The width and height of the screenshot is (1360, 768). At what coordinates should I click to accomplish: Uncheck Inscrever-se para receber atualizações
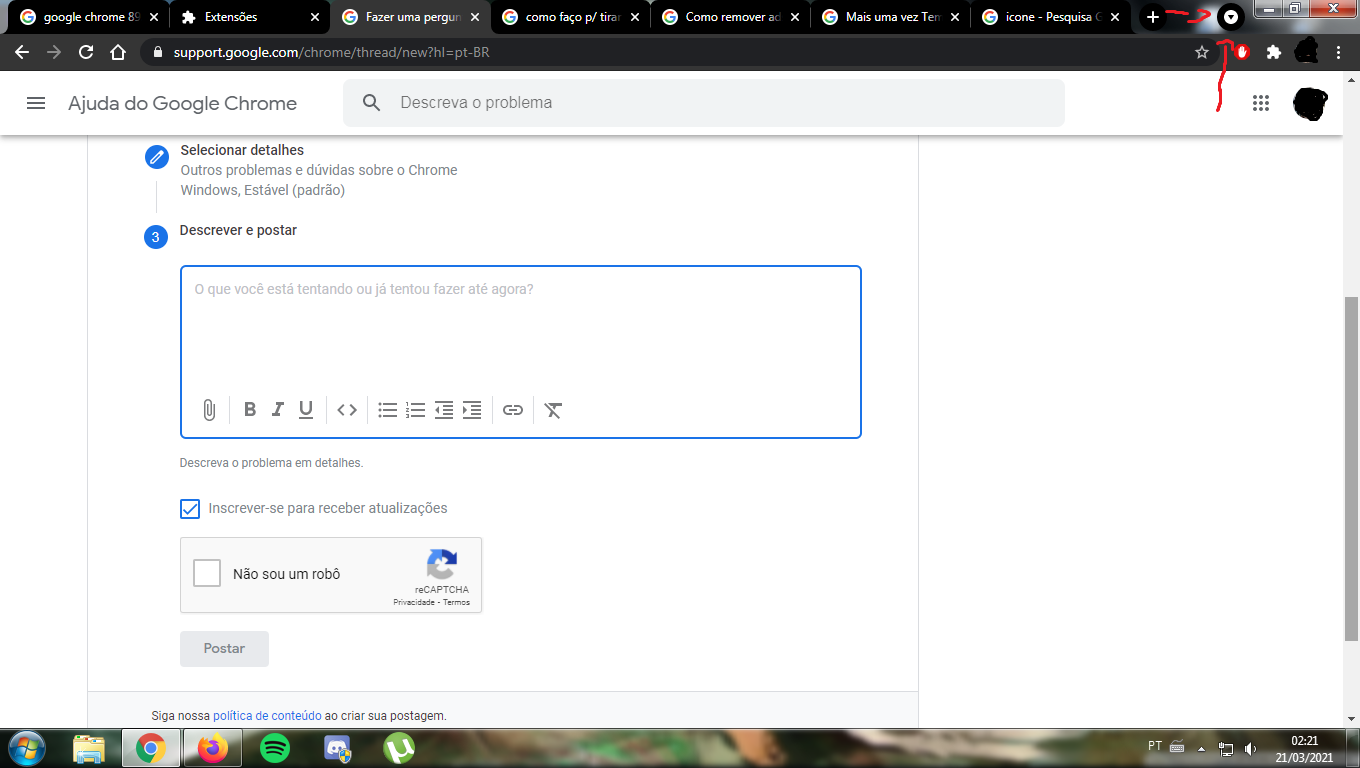190,508
